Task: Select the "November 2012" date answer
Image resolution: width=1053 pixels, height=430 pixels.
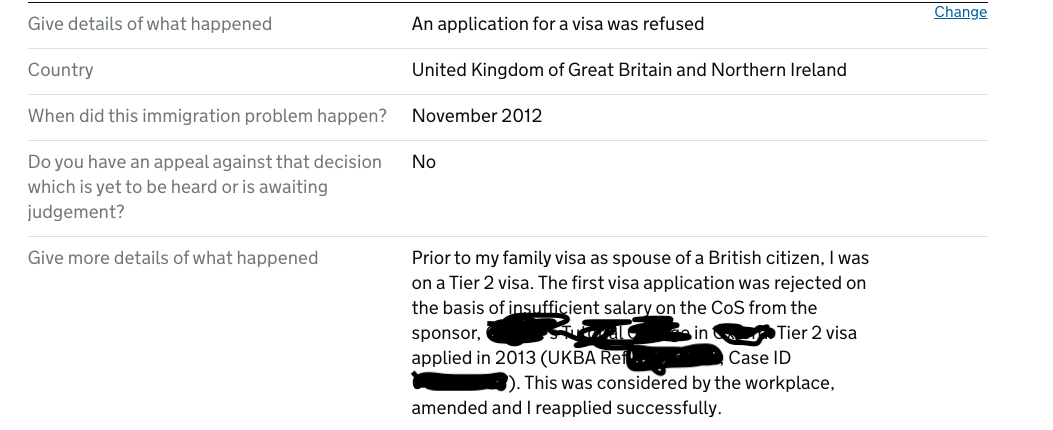Action: [477, 116]
